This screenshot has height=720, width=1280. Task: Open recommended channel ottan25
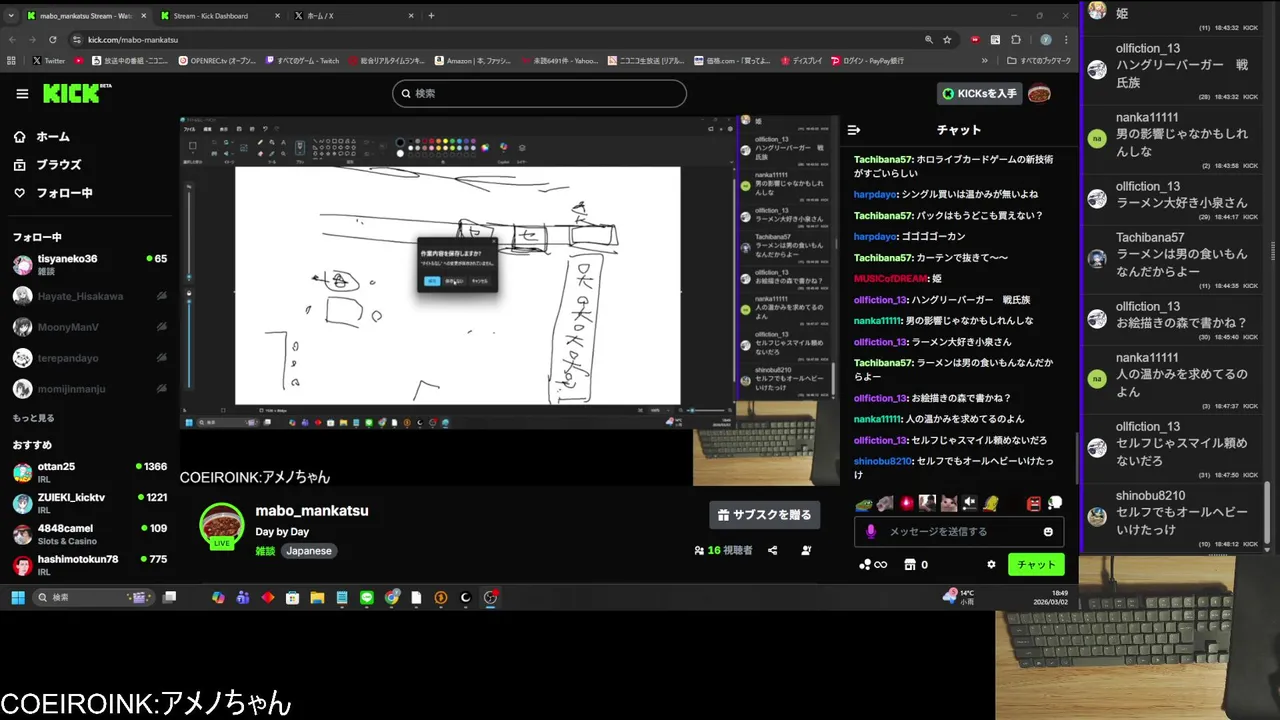tap(90, 473)
